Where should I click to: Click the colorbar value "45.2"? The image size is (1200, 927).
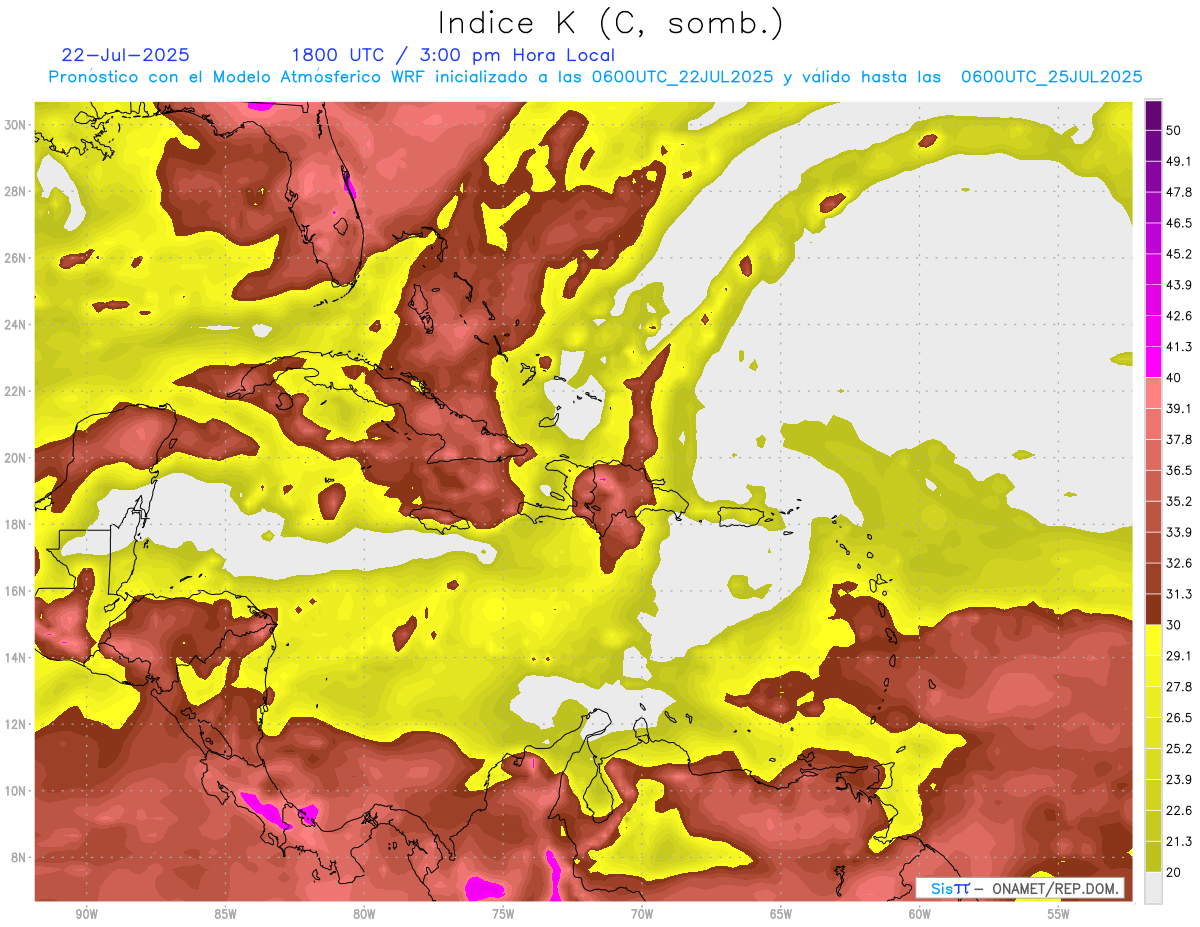1179,254
